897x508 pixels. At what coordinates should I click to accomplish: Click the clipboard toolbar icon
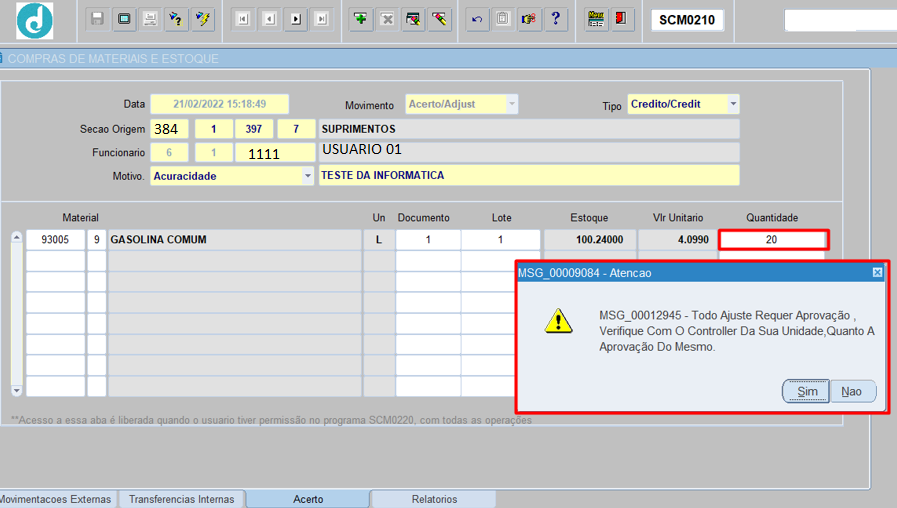(503, 19)
